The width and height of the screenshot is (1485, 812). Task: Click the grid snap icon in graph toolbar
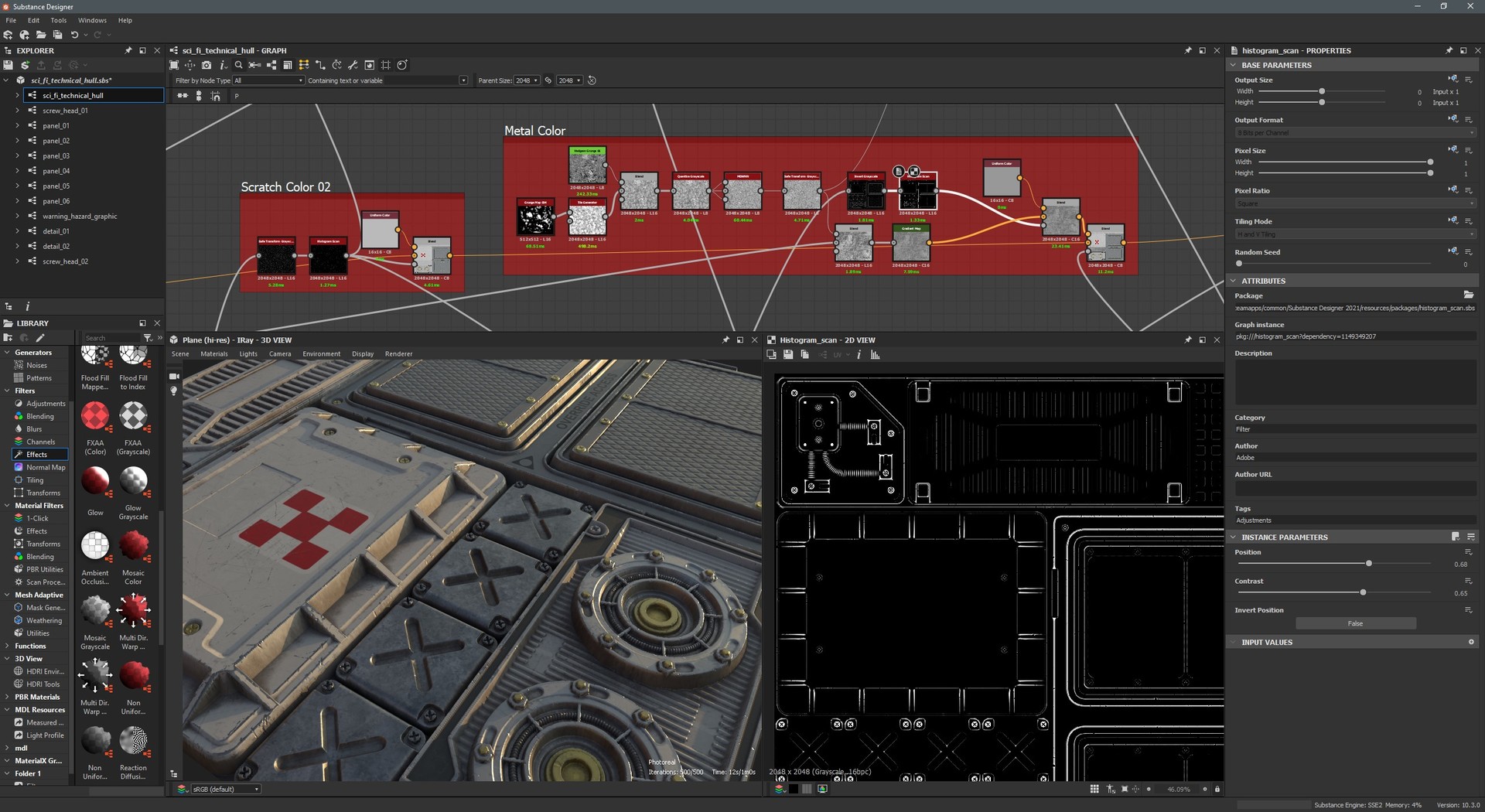click(386, 65)
